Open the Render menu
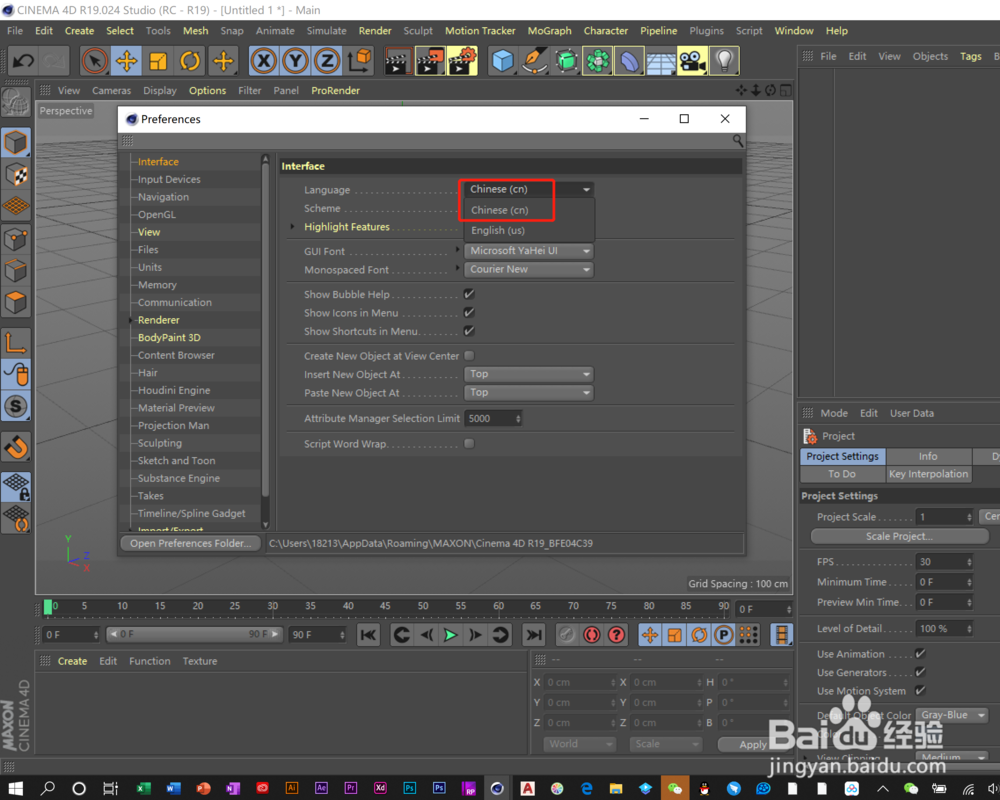The height and width of the screenshot is (800, 1000). pyautogui.click(x=375, y=31)
